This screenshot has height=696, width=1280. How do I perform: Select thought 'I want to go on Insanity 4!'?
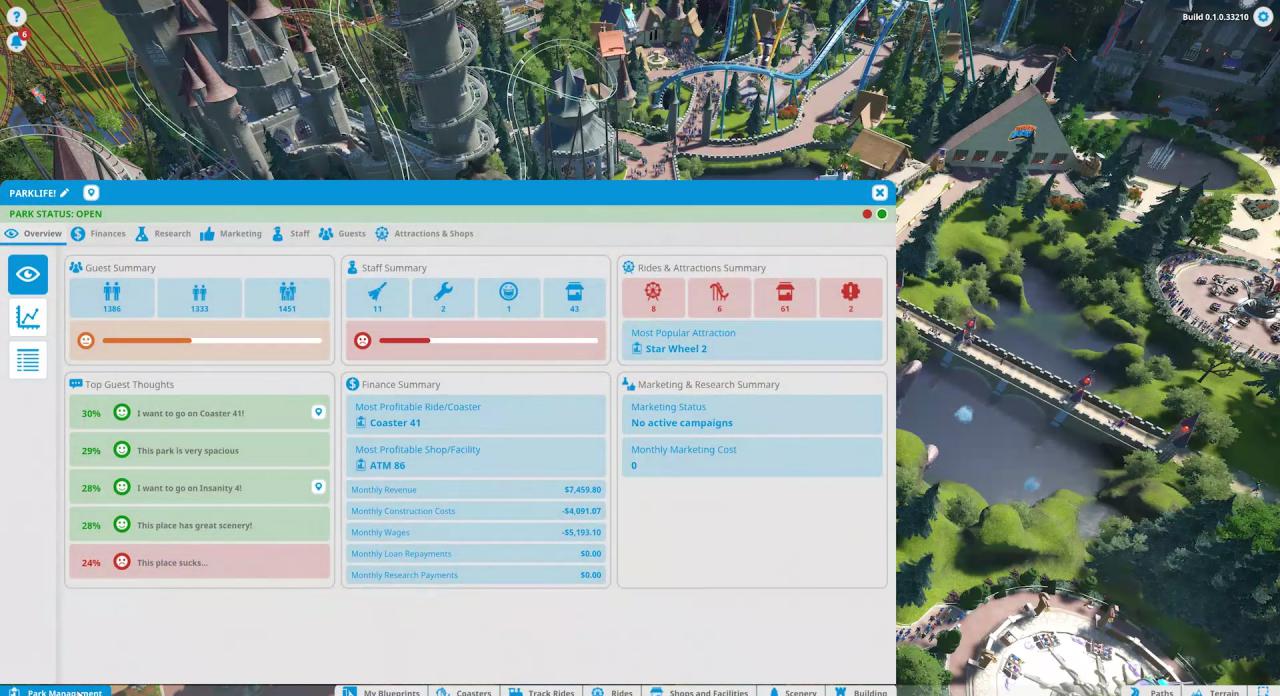(x=200, y=488)
